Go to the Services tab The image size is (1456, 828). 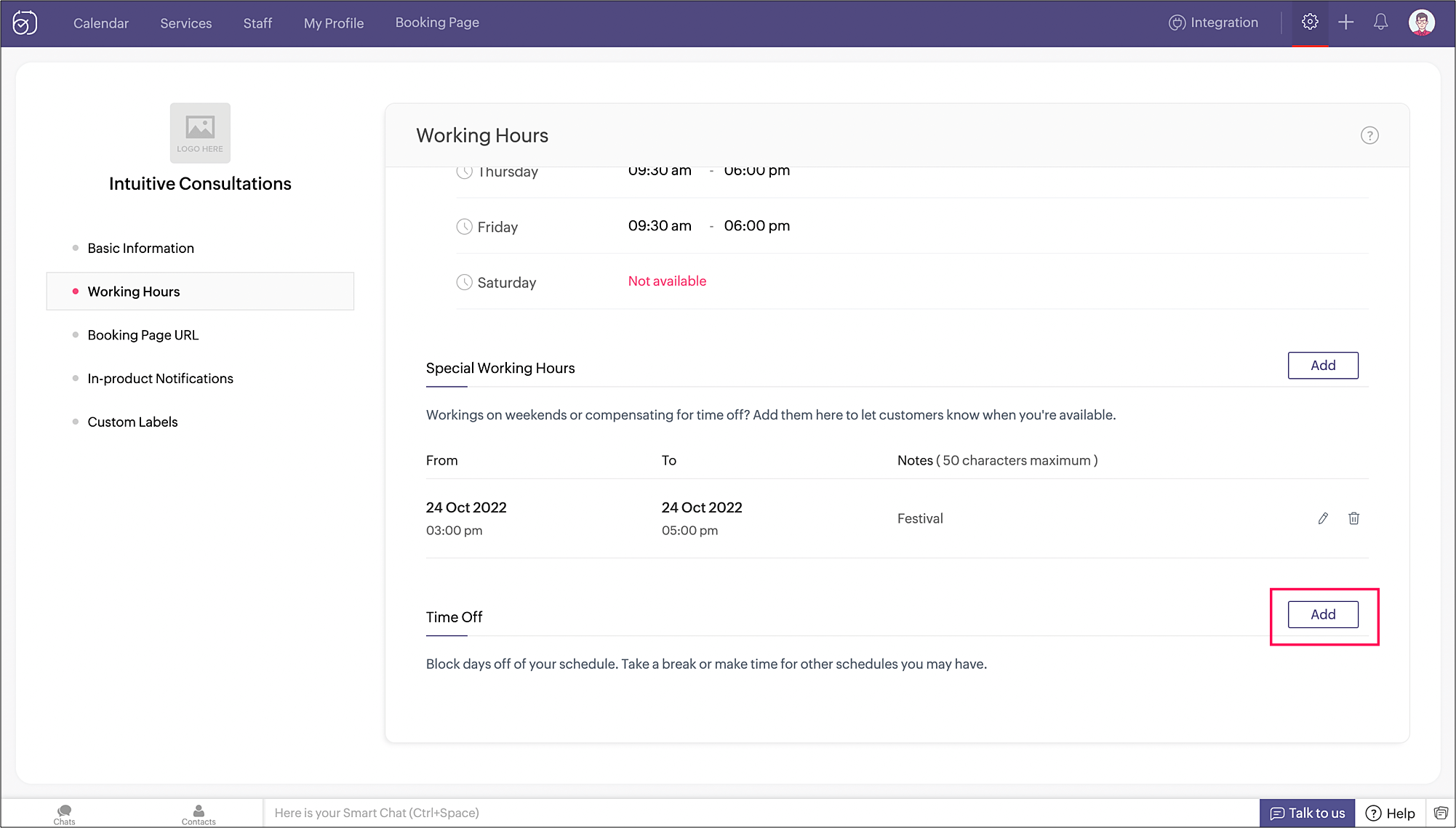pos(186,23)
